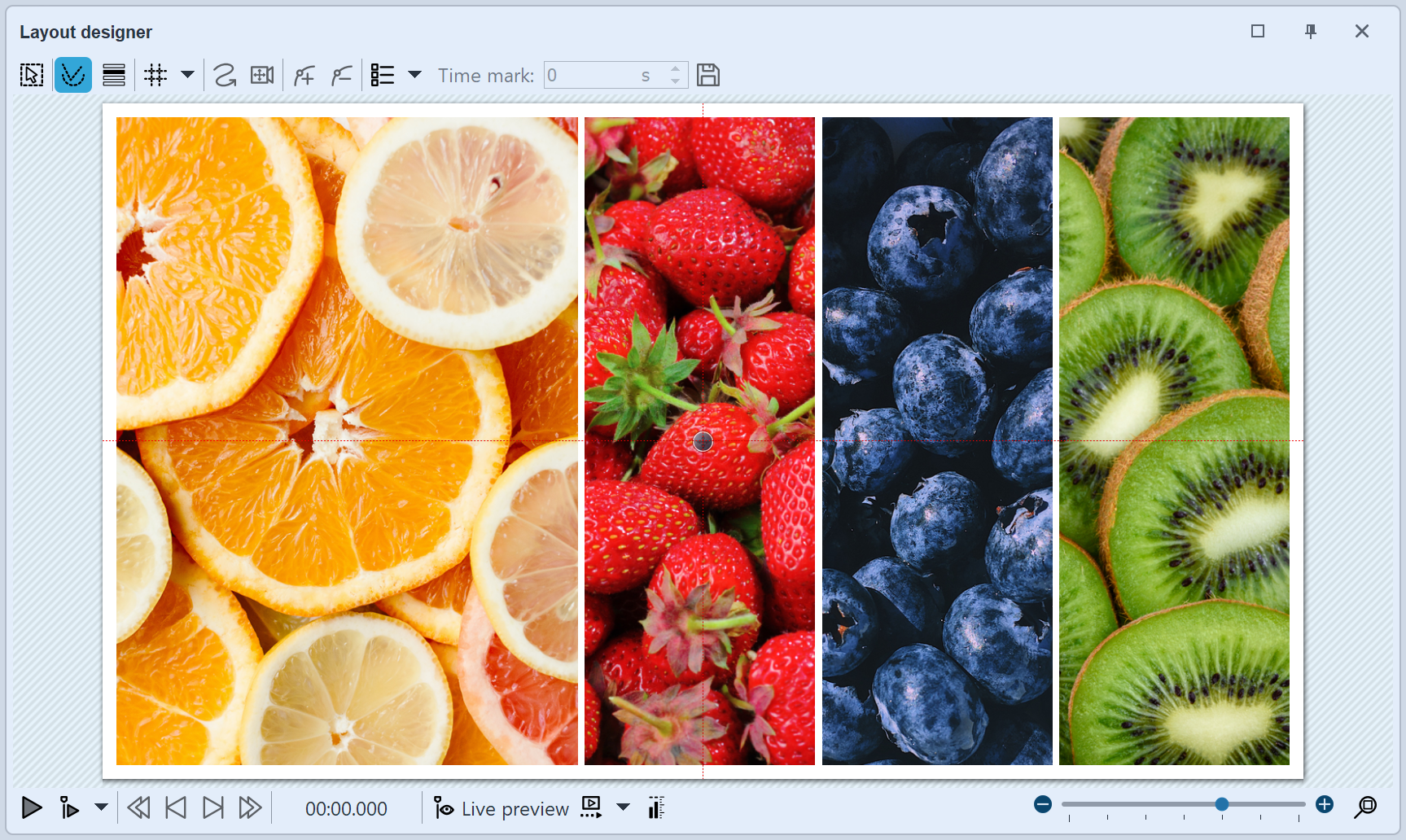This screenshot has height=840, width=1406.
Task: Jump to the previous frame
Action: 175,808
